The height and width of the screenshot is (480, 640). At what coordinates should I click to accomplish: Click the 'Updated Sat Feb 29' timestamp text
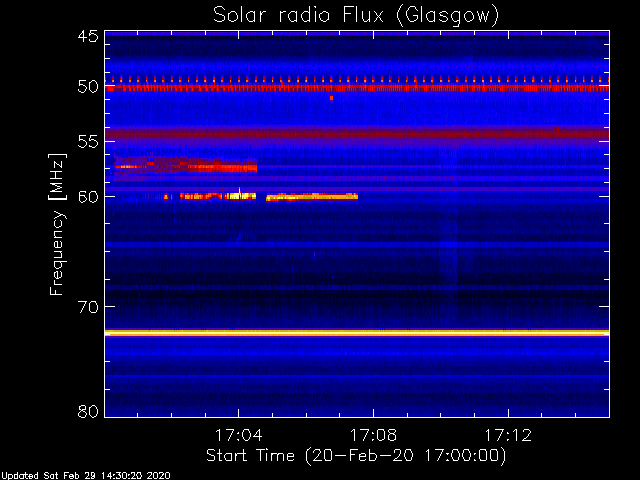point(85,476)
